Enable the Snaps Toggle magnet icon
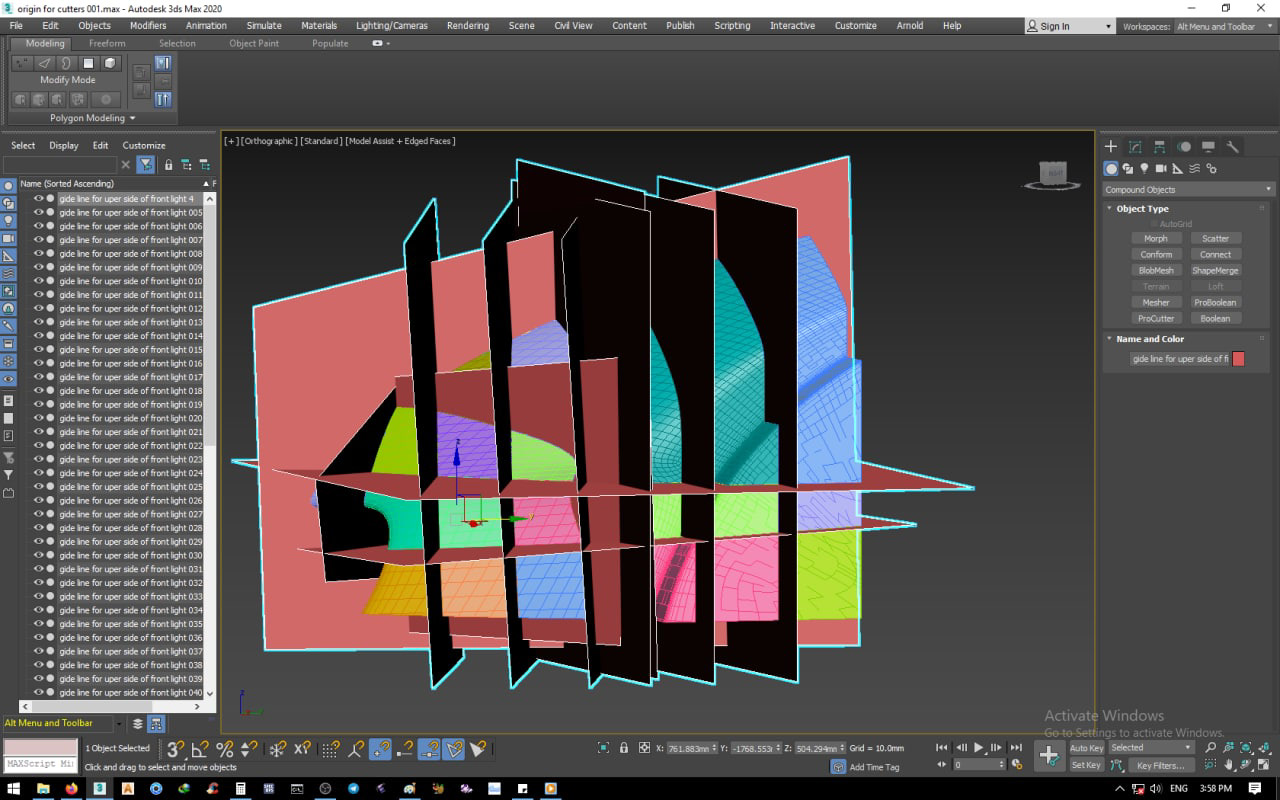 click(175, 750)
